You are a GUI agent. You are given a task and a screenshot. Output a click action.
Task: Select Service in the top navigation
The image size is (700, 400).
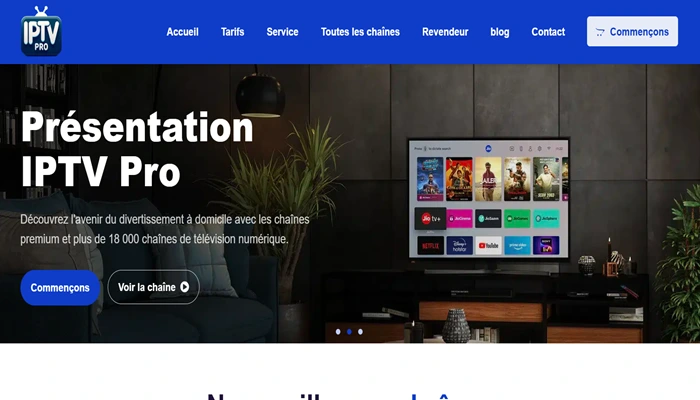282,32
